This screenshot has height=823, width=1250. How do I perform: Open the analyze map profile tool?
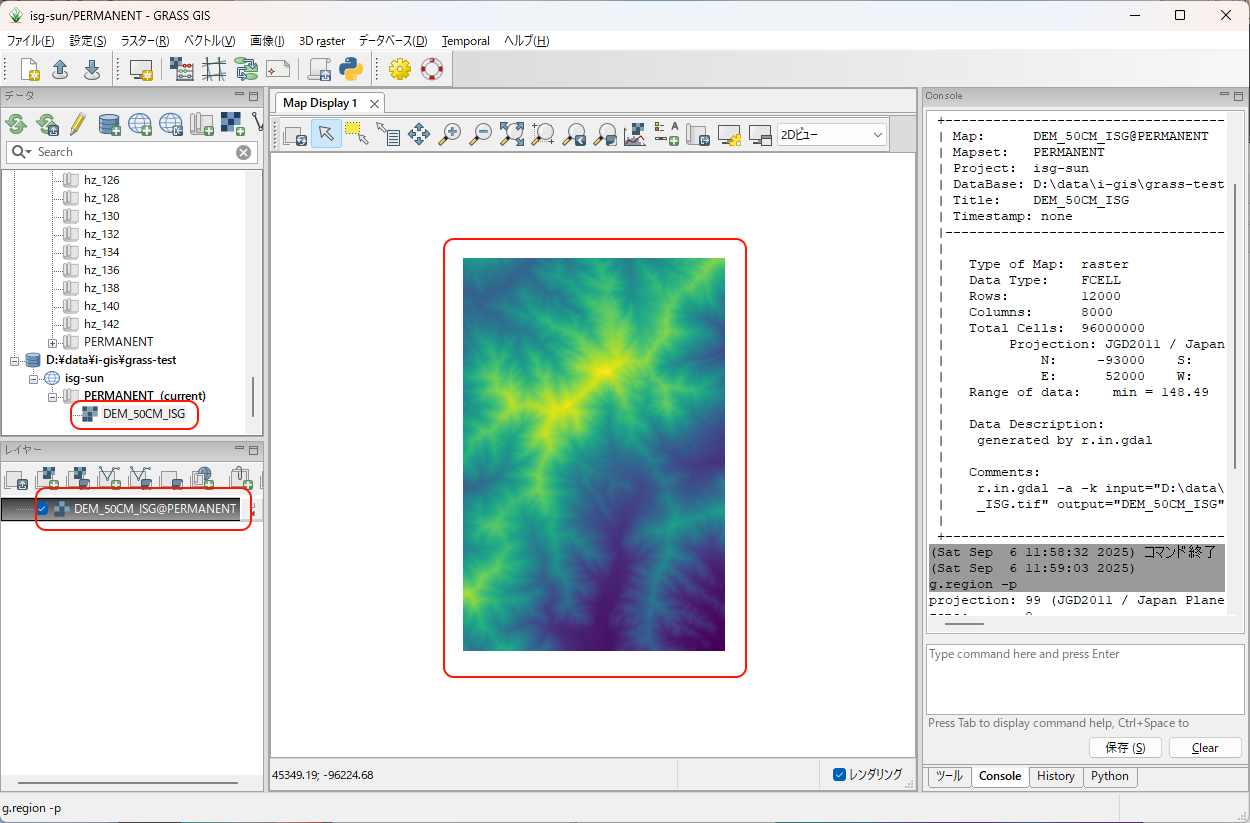pos(635,134)
